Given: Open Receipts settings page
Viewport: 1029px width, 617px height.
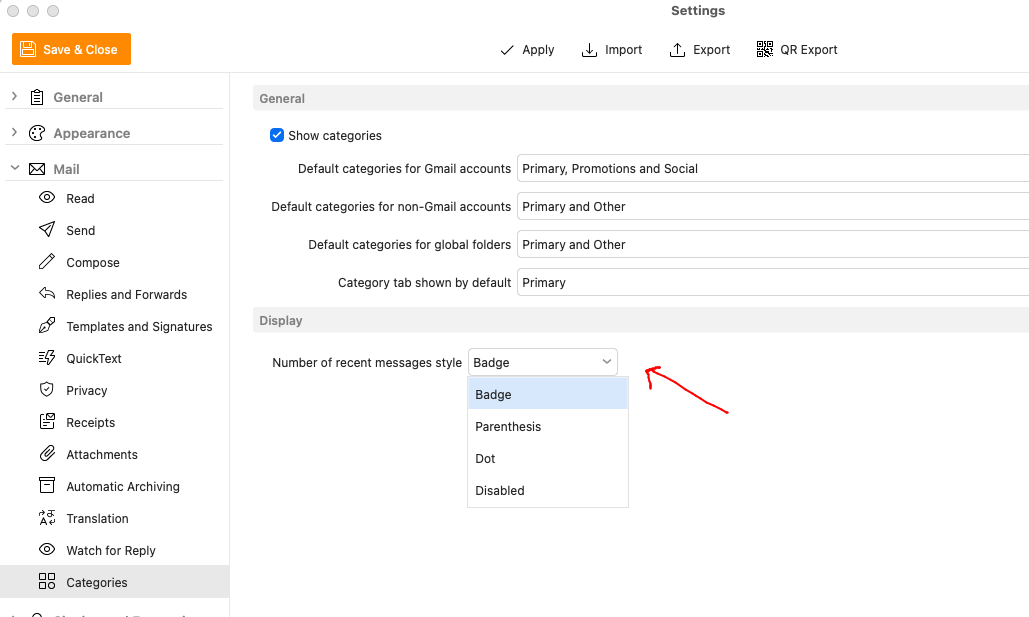Looking at the screenshot, I should pyautogui.click(x=115, y=423).
